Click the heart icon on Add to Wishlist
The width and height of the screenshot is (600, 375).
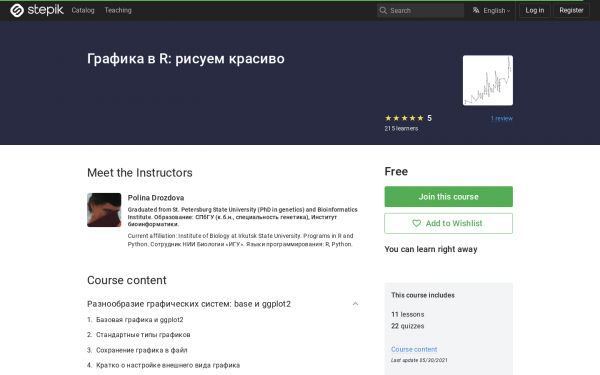(416, 223)
